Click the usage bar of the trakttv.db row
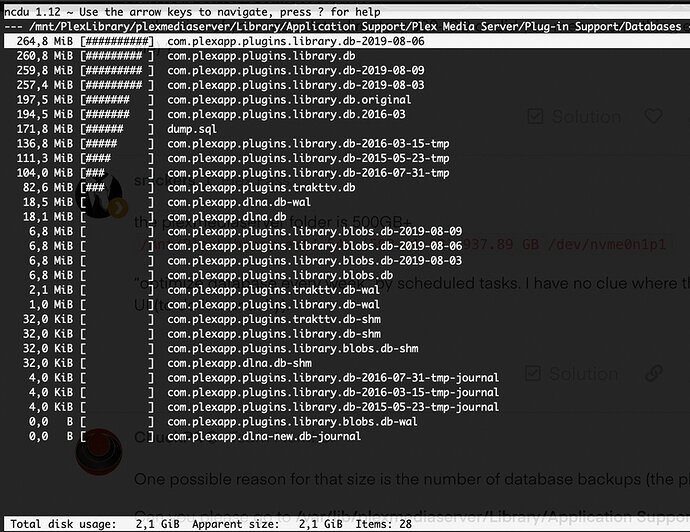The width and height of the screenshot is (690, 532). [117, 187]
